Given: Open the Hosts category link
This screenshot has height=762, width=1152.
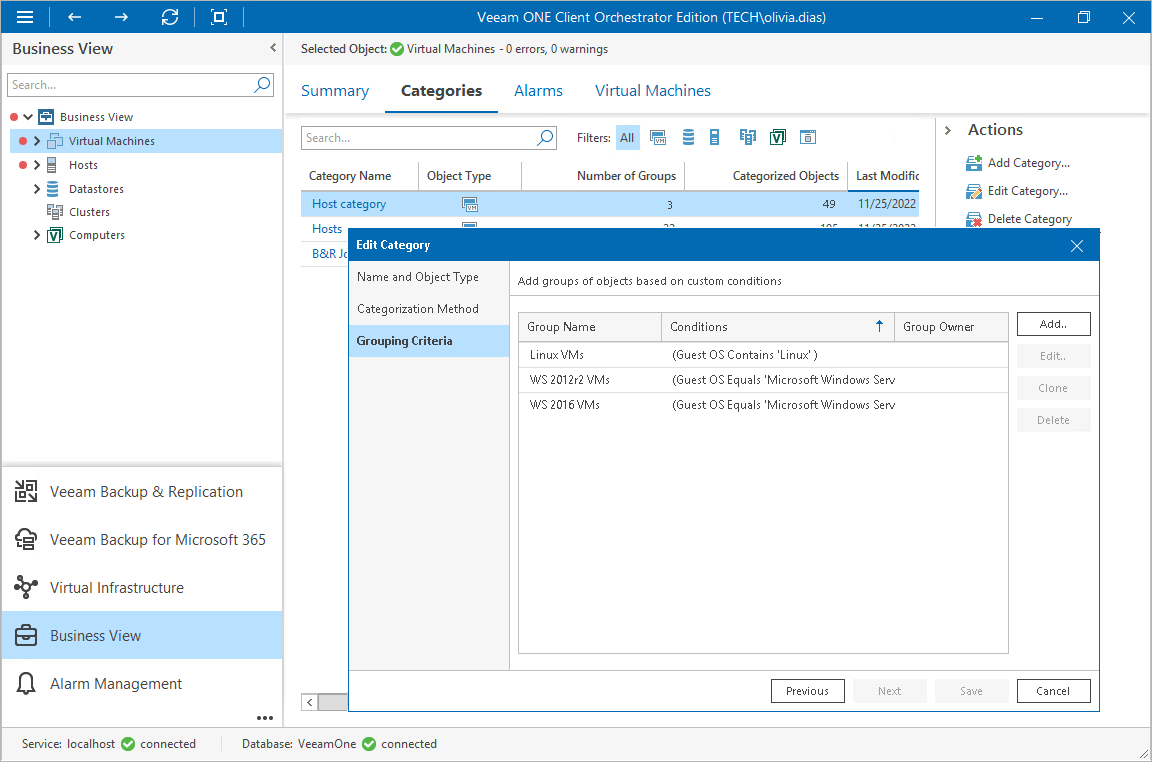Looking at the screenshot, I should pyautogui.click(x=327, y=229).
